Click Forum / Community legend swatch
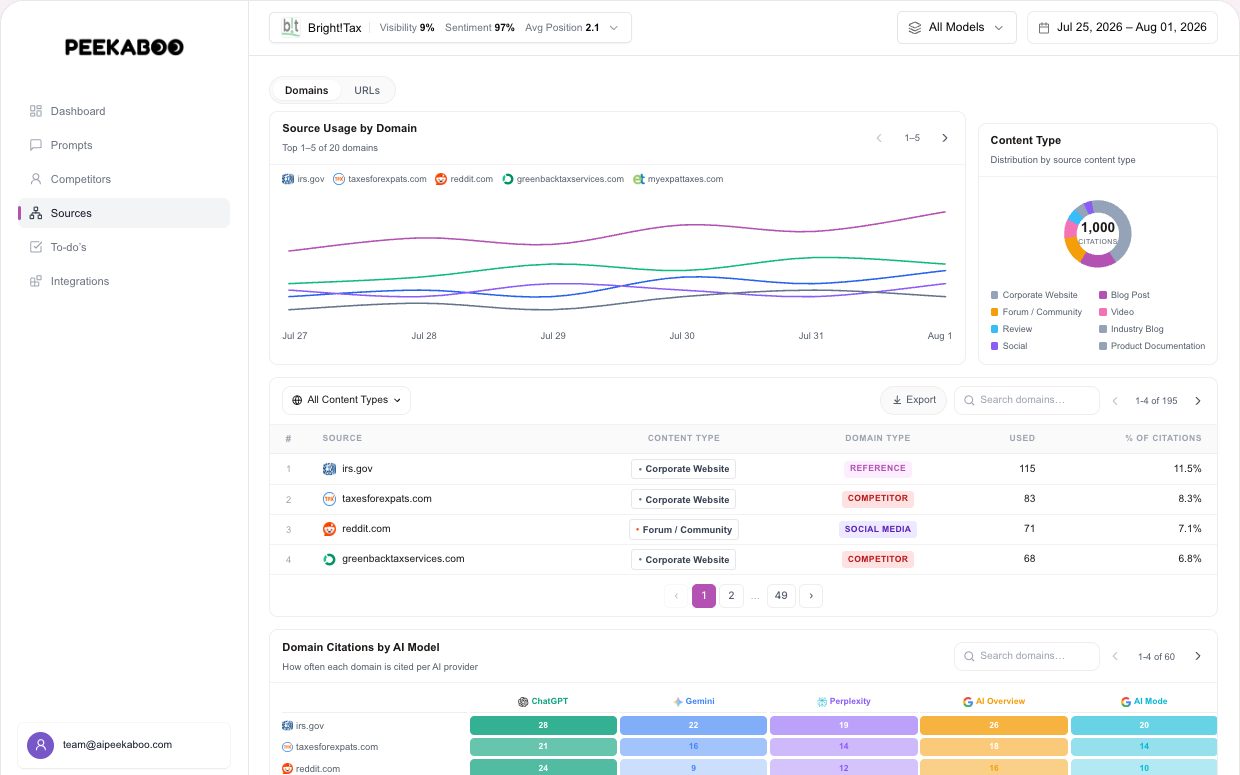The width and height of the screenshot is (1240, 775). (x=994, y=312)
